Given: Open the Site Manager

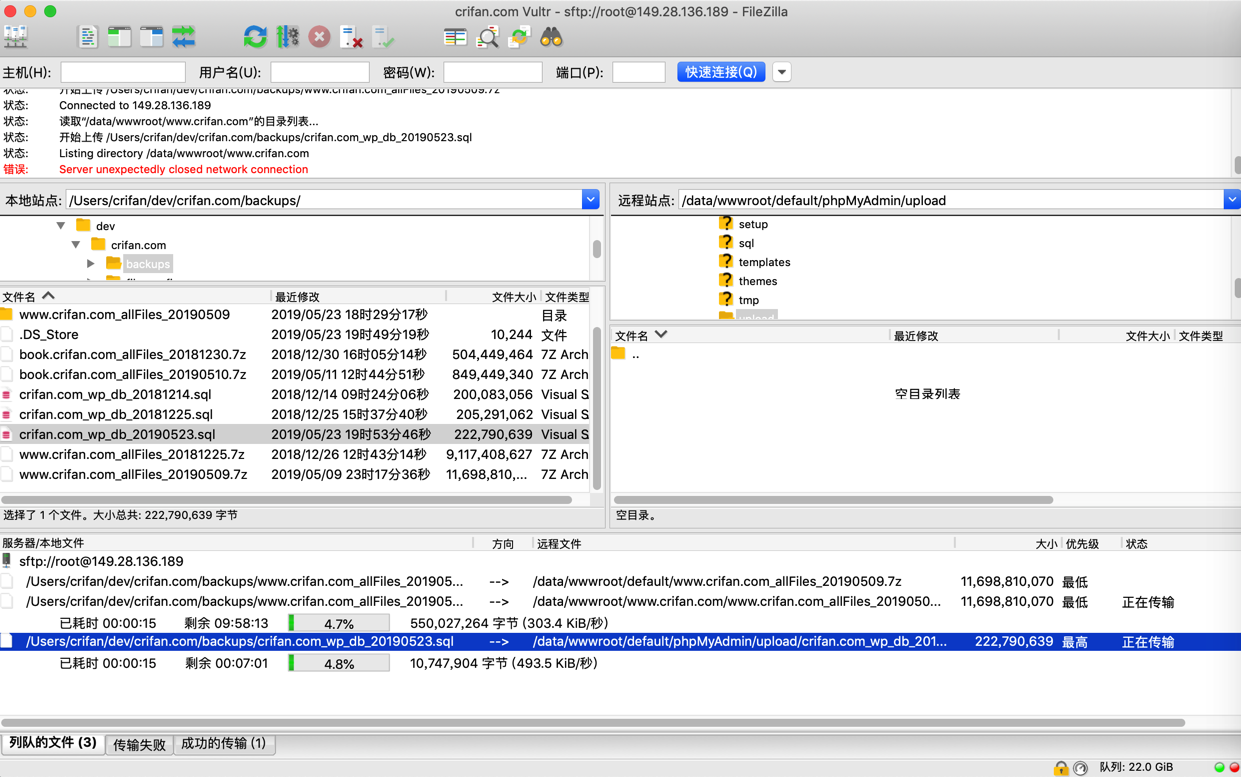Looking at the screenshot, I should point(16,37).
